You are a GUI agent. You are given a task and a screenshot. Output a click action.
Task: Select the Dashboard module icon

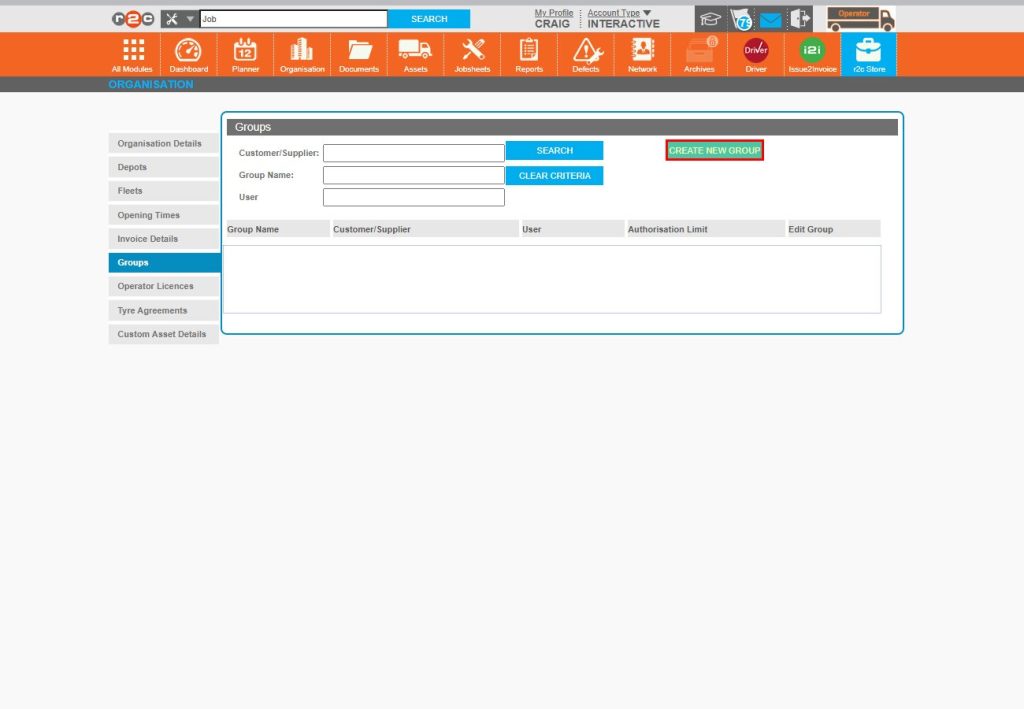tap(188, 54)
